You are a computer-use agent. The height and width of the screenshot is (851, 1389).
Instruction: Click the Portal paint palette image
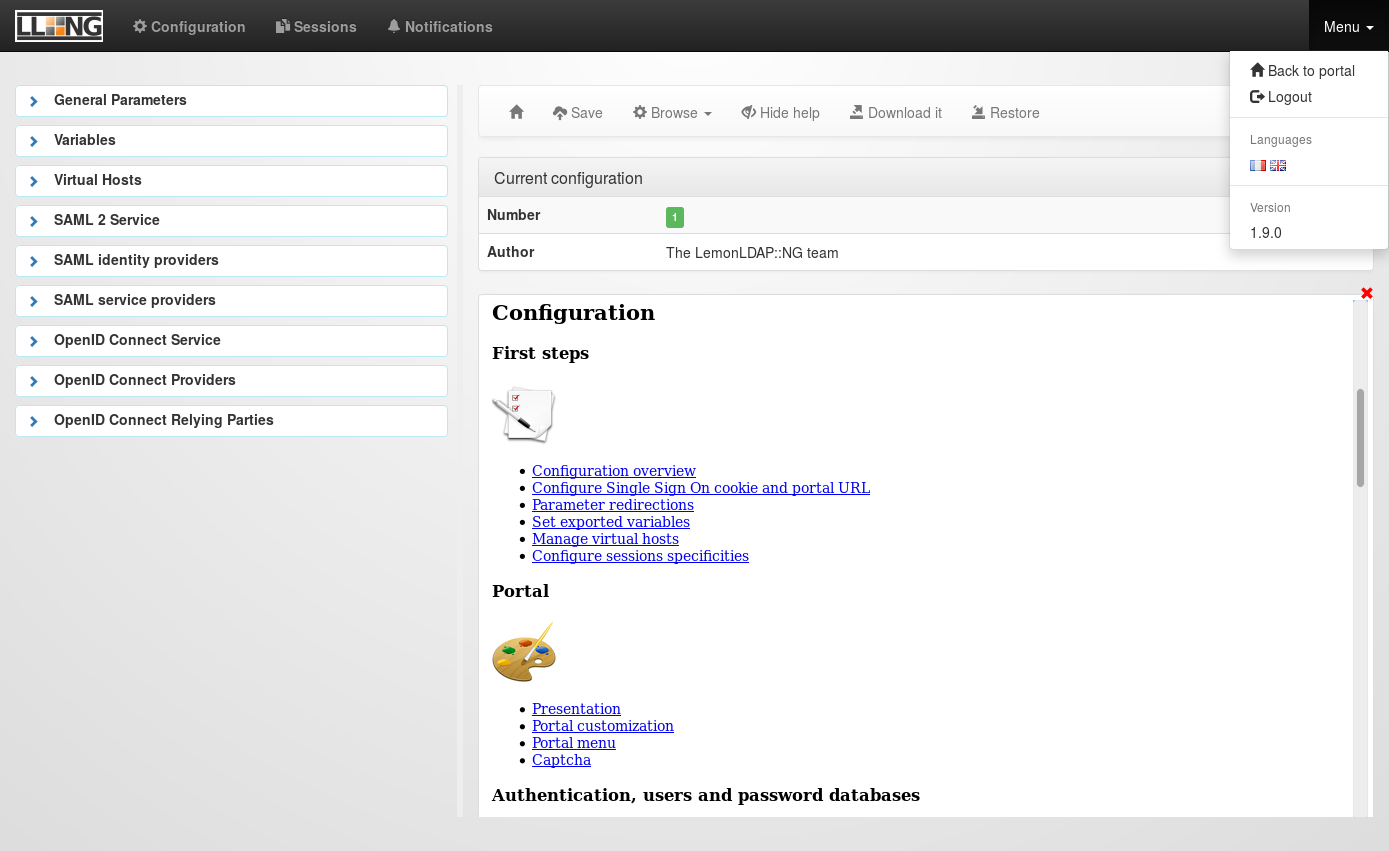coord(523,652)
